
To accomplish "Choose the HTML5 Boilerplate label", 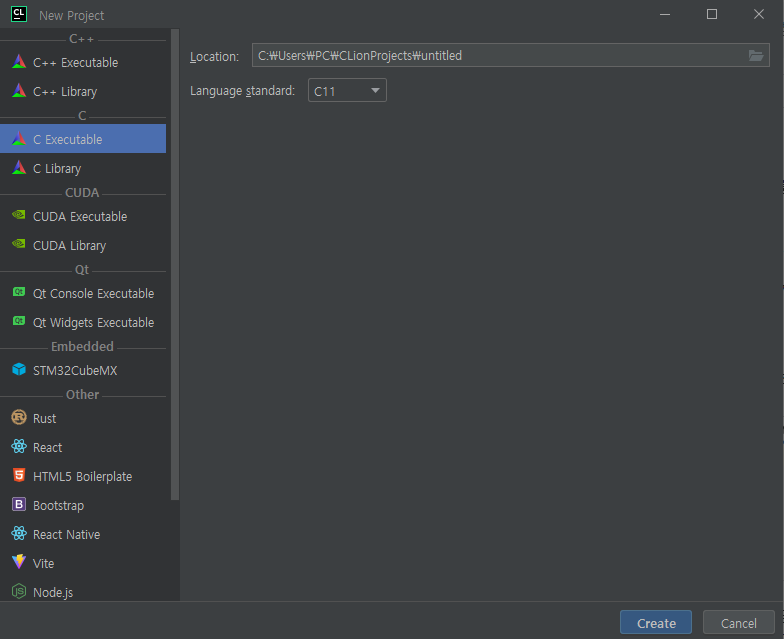I will point(82,476).
